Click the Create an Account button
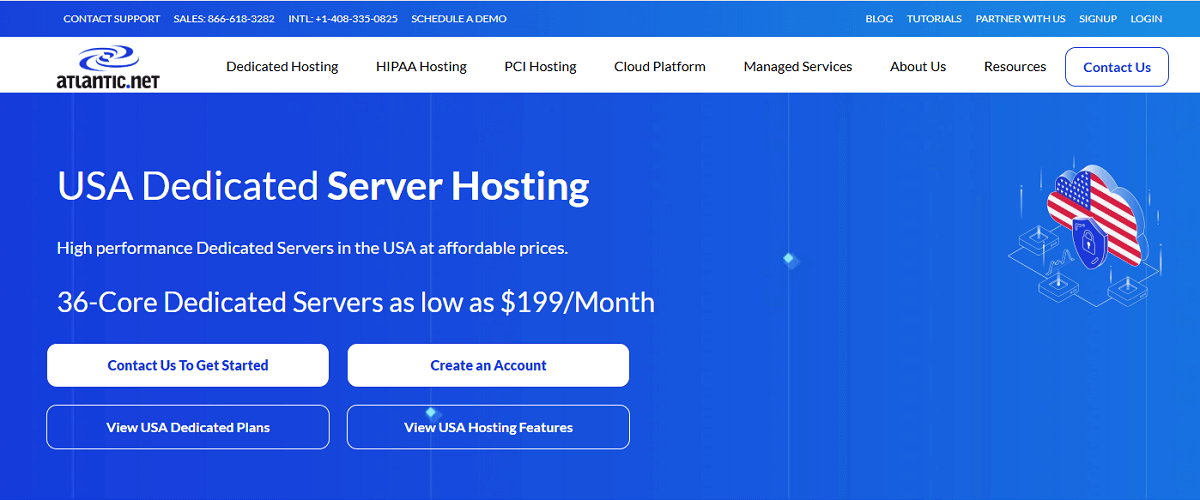The height and width of the screenshot is (500, 1200). 488,365
